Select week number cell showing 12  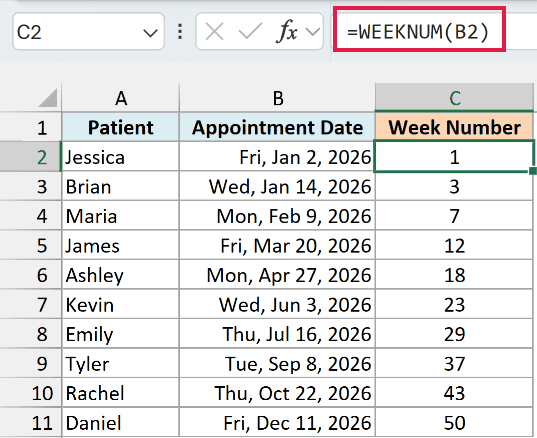click(x=454, y=245)
